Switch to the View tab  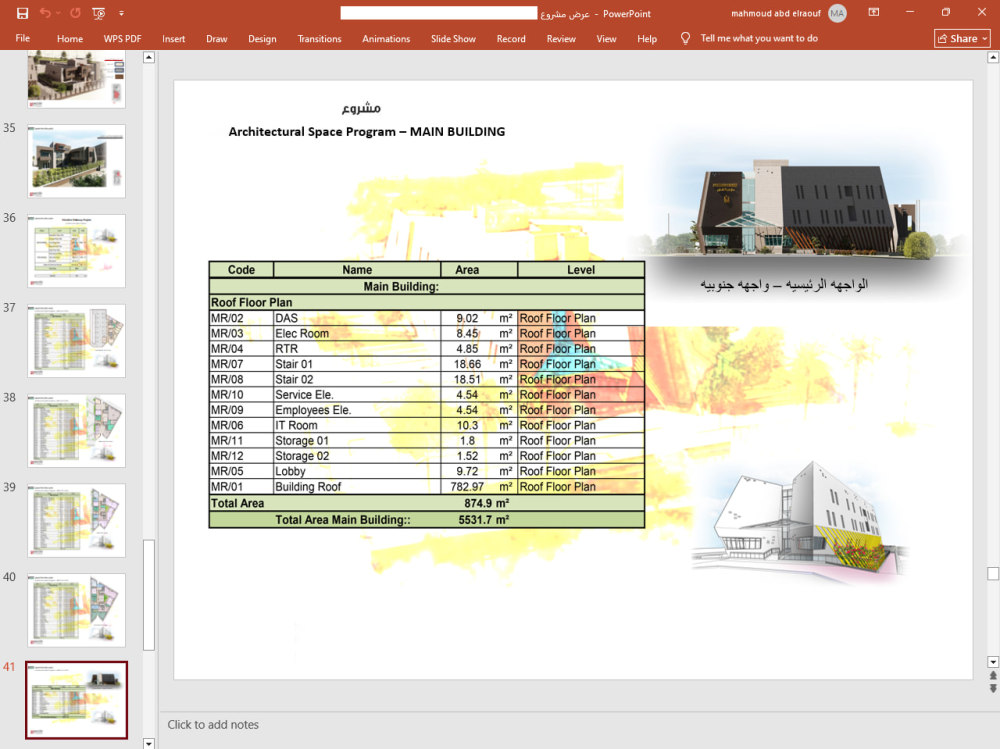coord(606,38)
